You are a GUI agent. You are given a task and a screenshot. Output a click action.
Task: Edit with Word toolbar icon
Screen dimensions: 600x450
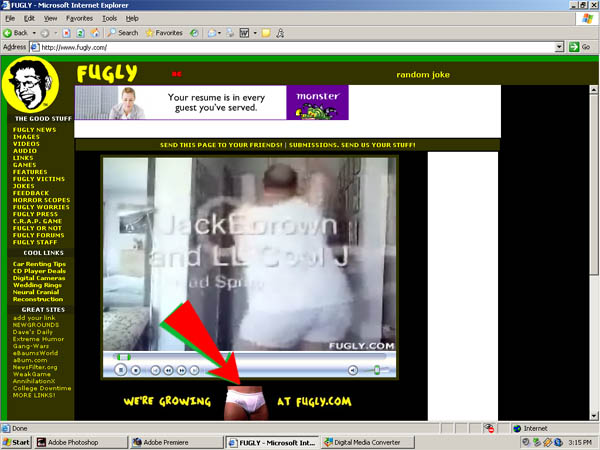point(244,33)
